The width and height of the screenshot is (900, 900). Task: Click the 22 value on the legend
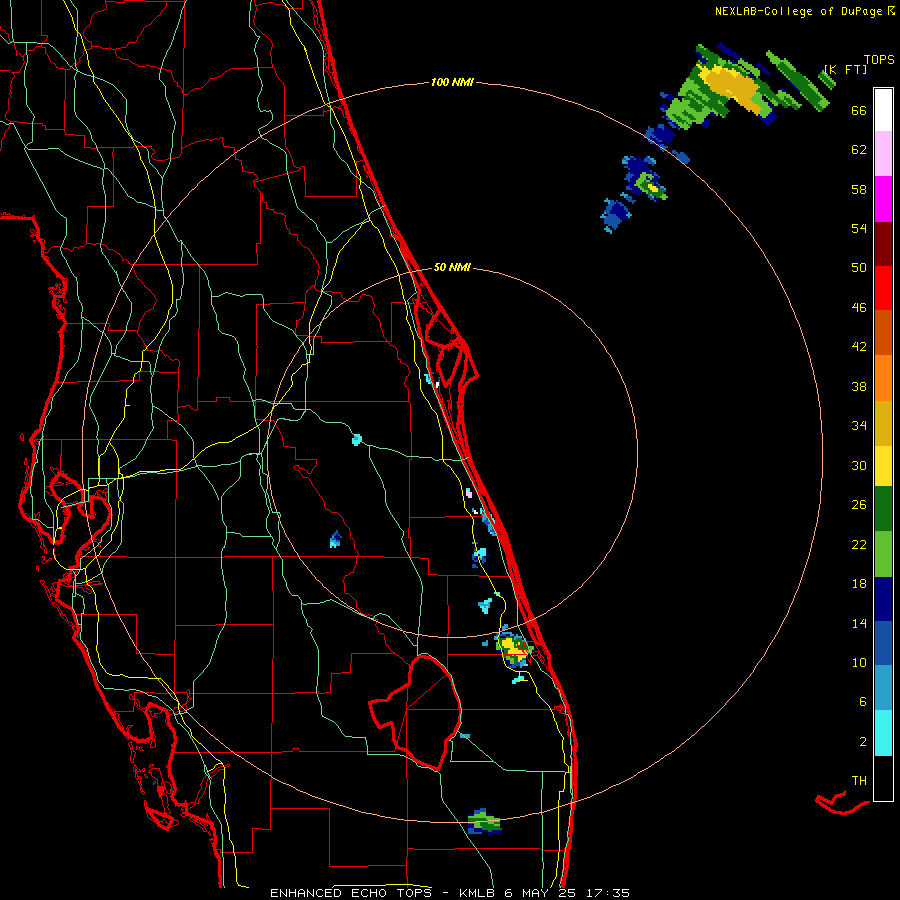click(x=859, y=545)
